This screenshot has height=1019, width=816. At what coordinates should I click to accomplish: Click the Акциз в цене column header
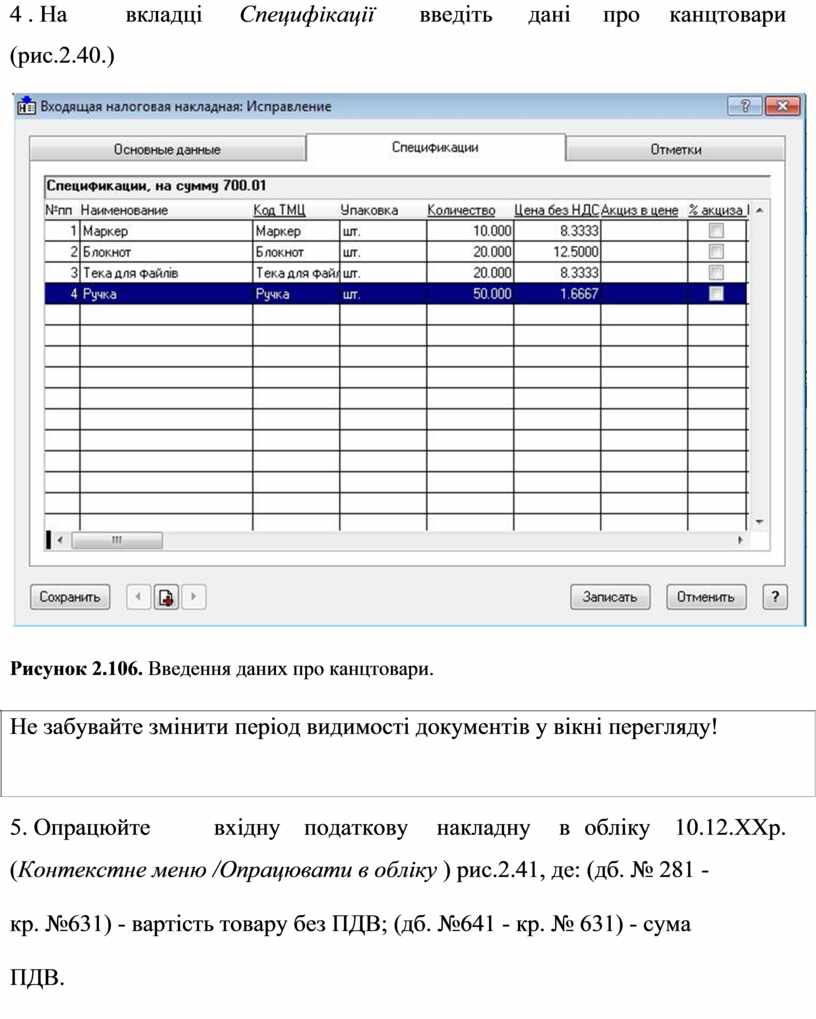639,210
